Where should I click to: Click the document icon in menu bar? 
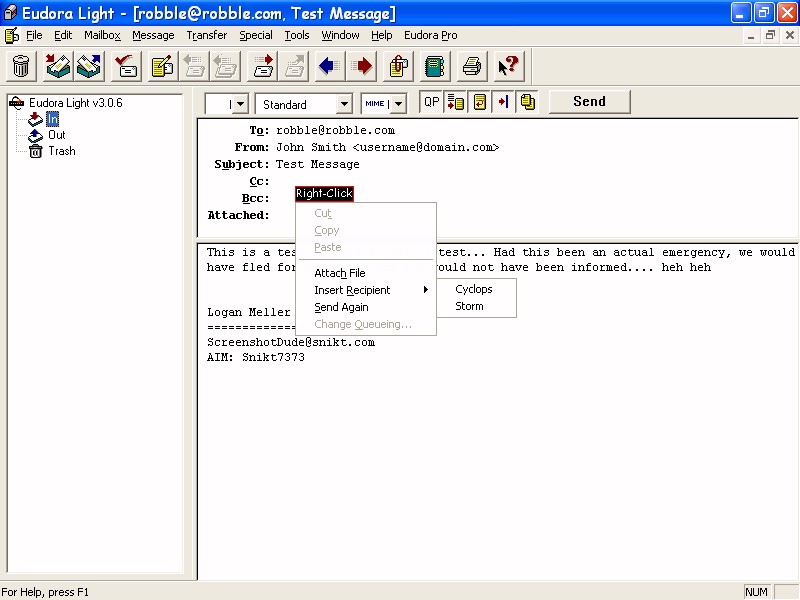pos(12,35)
